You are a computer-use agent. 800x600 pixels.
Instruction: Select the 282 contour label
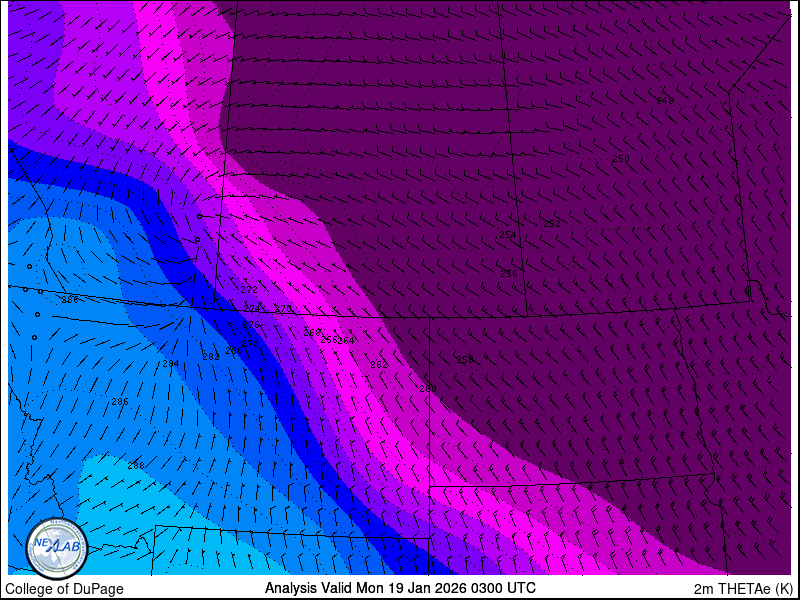[211, 357]
